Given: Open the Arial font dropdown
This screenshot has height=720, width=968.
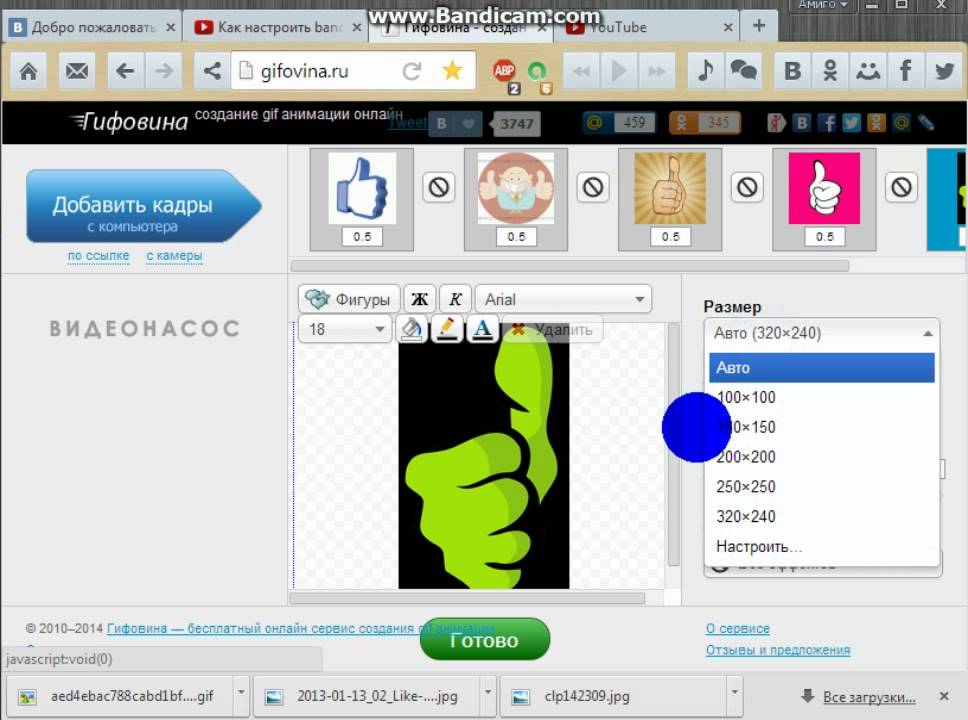Looking at the screenshot, I should (563, 299).
